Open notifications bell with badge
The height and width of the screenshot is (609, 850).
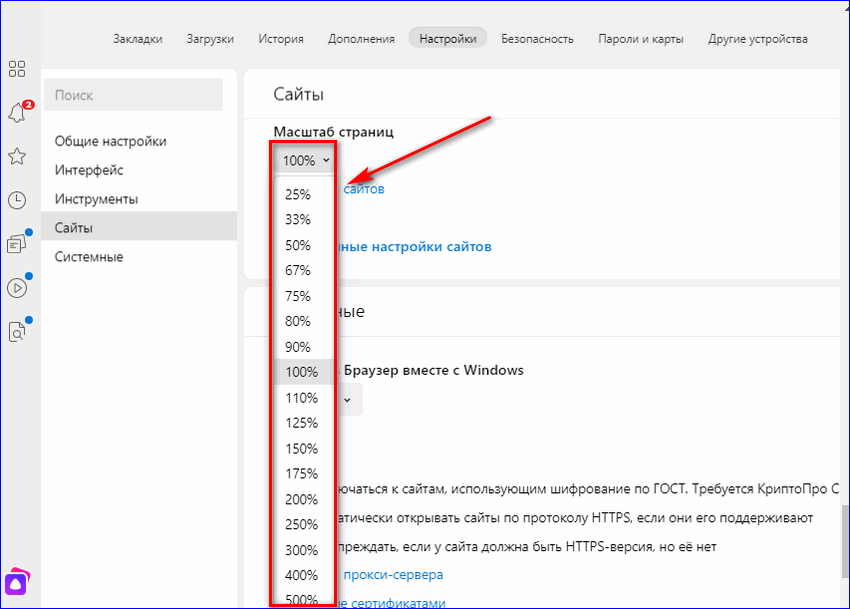point(17,113)
